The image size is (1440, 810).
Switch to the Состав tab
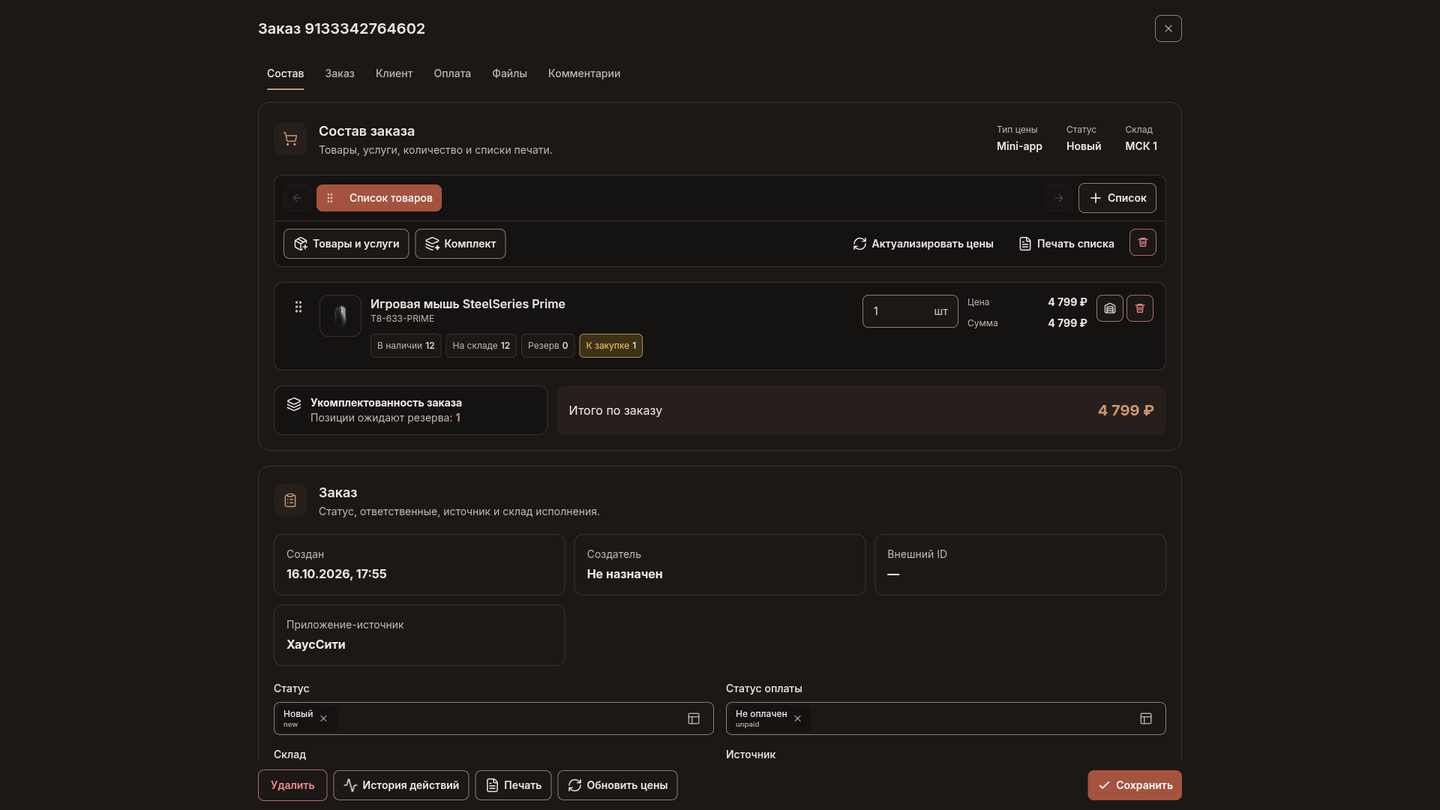tap(285, 73)
